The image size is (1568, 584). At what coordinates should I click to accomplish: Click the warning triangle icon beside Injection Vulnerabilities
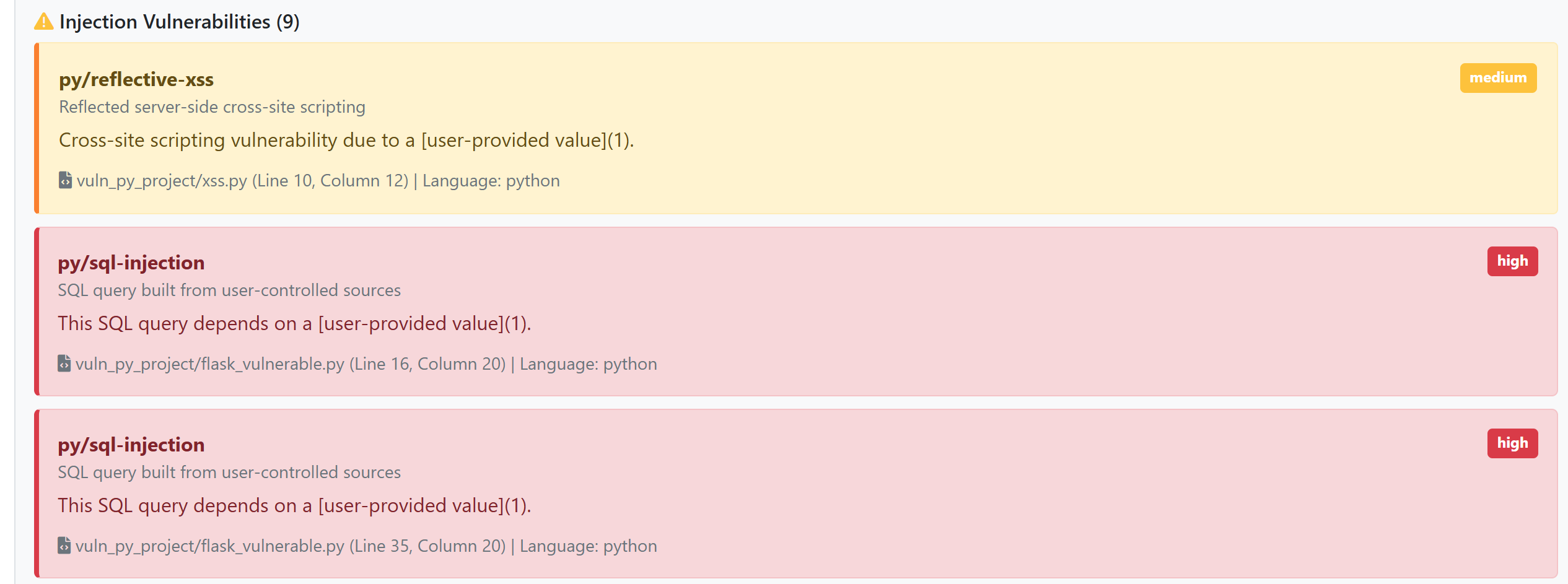point(43,22)
